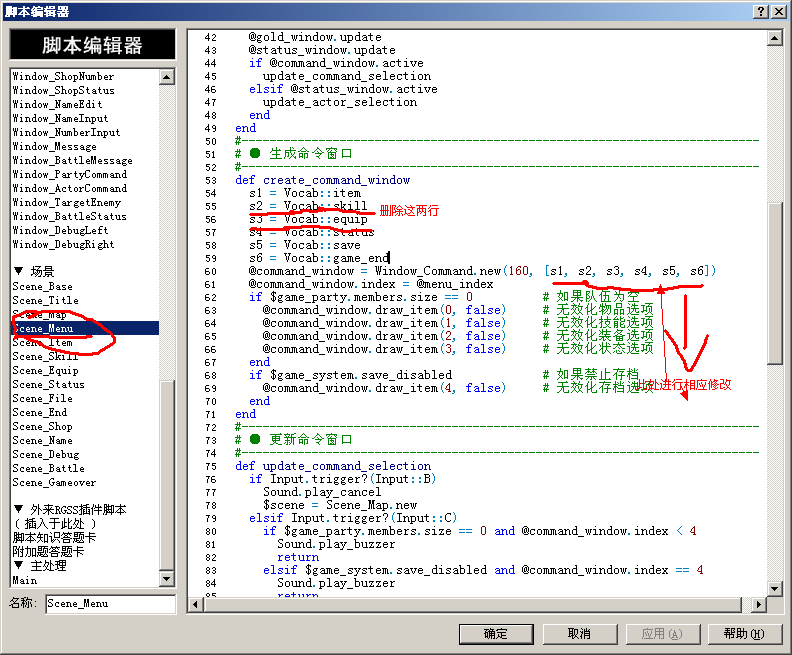Select Window_ShopStatus in the script list
Screen dimensions: 792x655
63,90
